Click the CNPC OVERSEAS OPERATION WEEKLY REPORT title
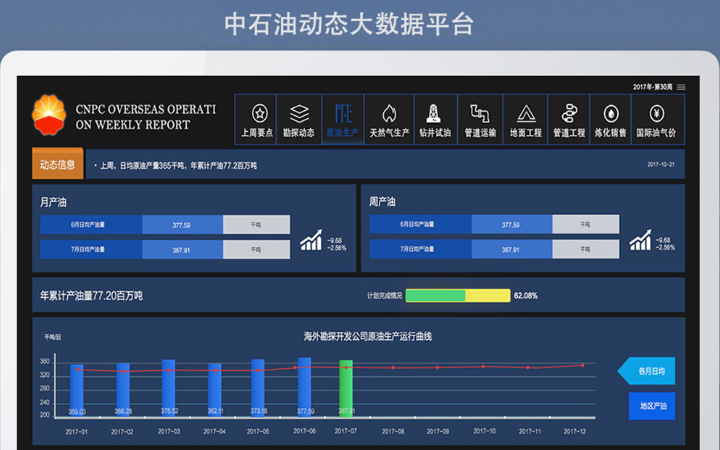720x450 pixels. point(146,117)
